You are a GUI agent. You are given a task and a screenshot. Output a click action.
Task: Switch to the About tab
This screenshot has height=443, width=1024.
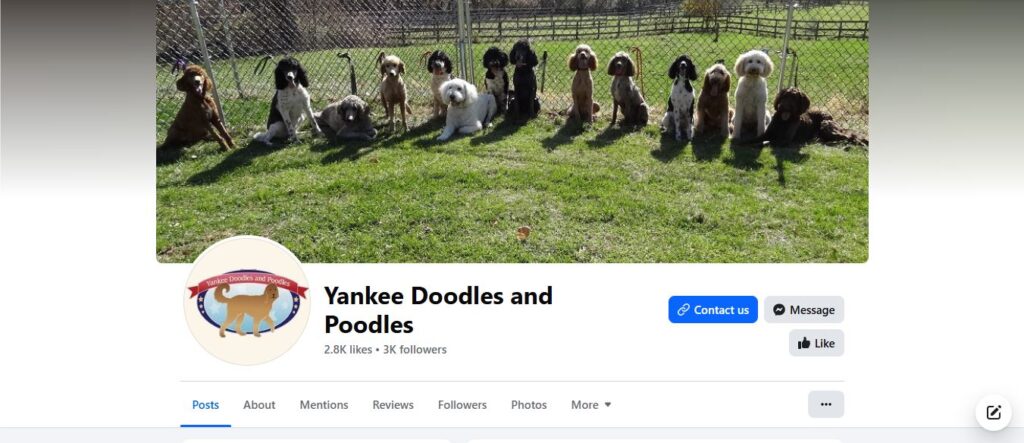coord(259,405)
